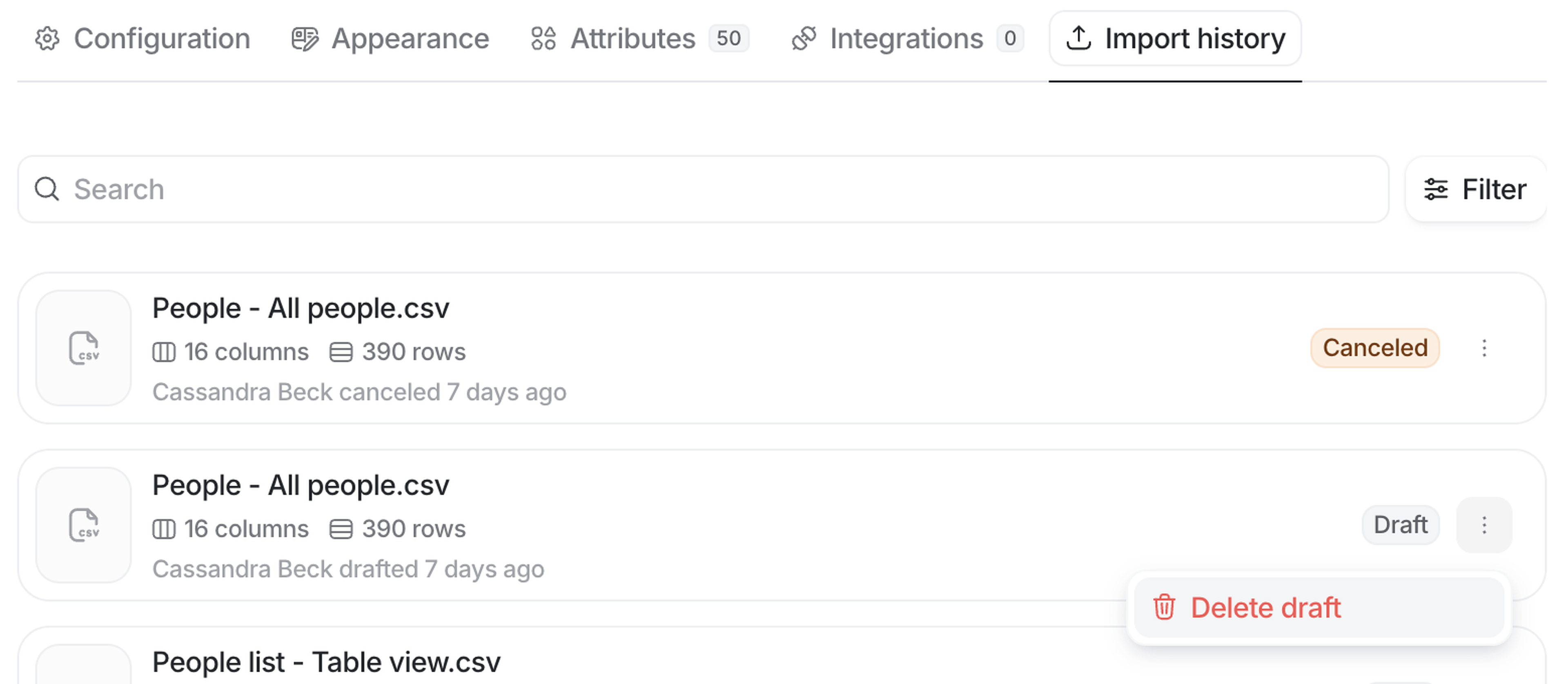
Task: Open options menu for the Canceled import
Action: point(1484,348)
